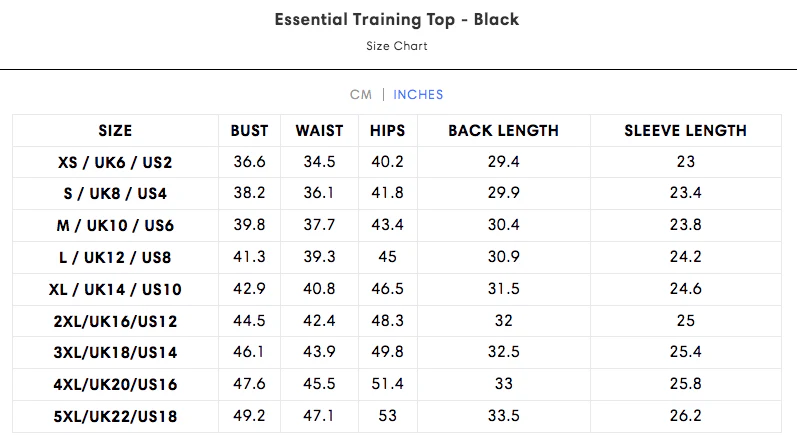
Task: Select the XS / UK6 / US2 row label
Action: 115,162
